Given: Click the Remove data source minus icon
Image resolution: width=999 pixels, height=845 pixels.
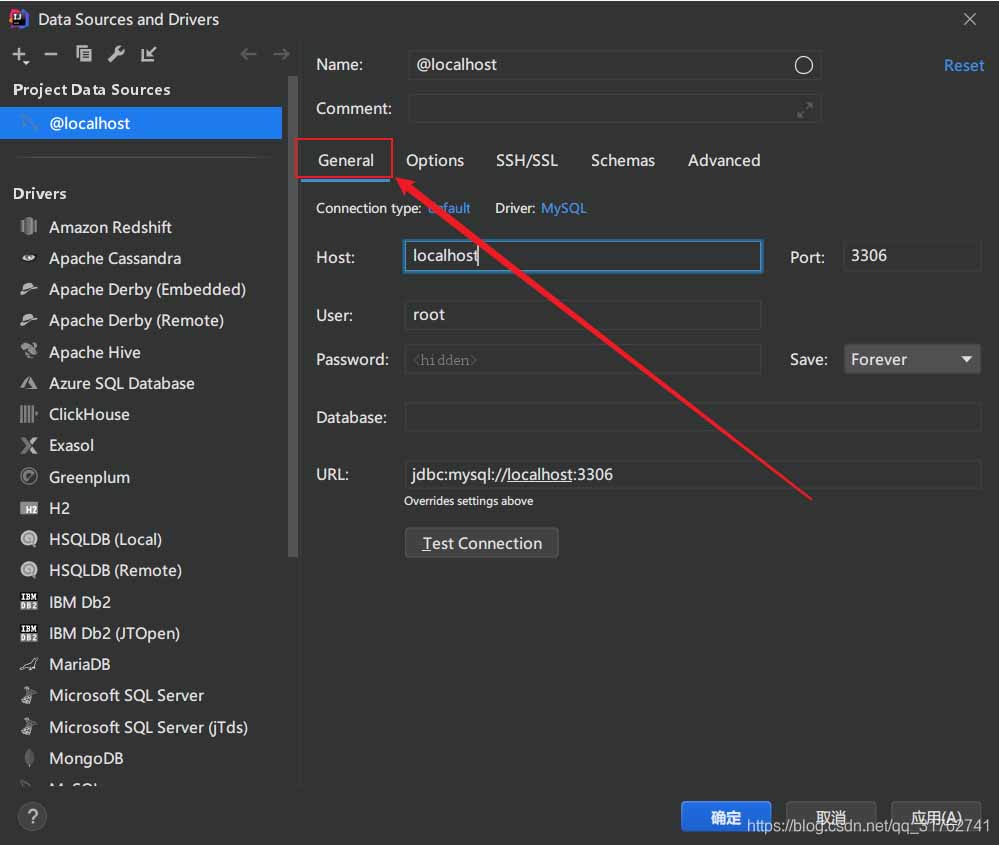Looking at the screenshot, I should pos(51,55).
